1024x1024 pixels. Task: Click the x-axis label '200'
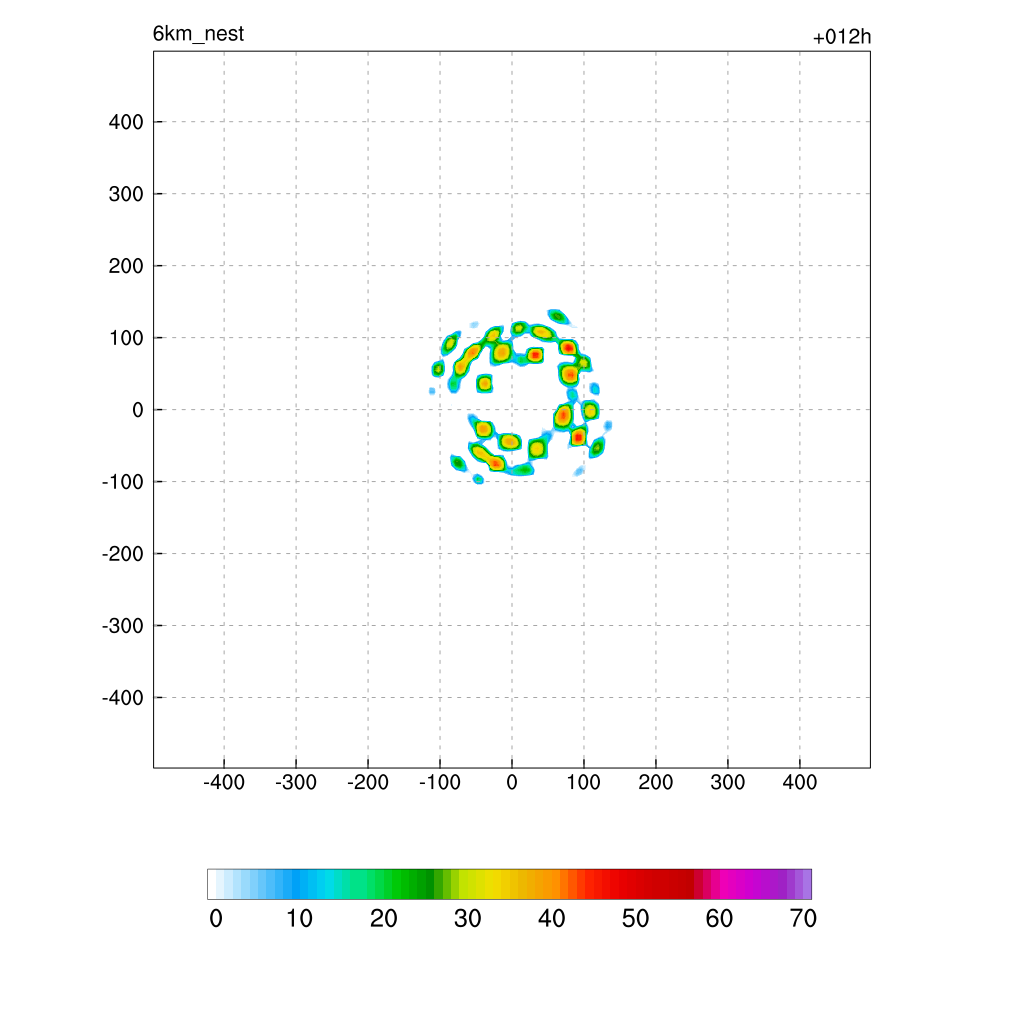click(656, 782)
